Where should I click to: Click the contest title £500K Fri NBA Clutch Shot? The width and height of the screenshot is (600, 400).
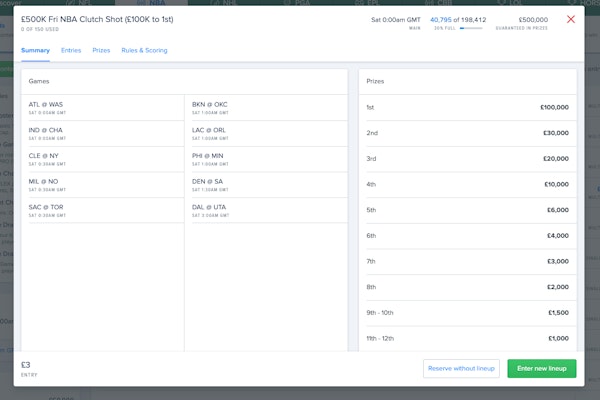click(x=97, y=19)
